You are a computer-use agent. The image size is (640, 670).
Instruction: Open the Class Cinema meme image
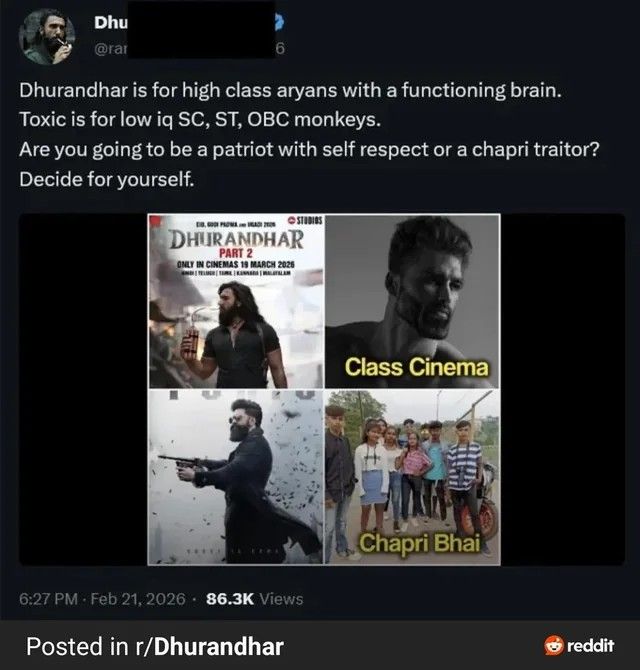coord(412,301)
